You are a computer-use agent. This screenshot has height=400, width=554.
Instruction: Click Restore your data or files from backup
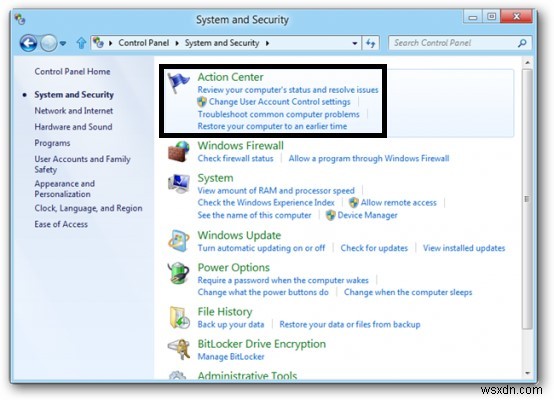point(350,324)
